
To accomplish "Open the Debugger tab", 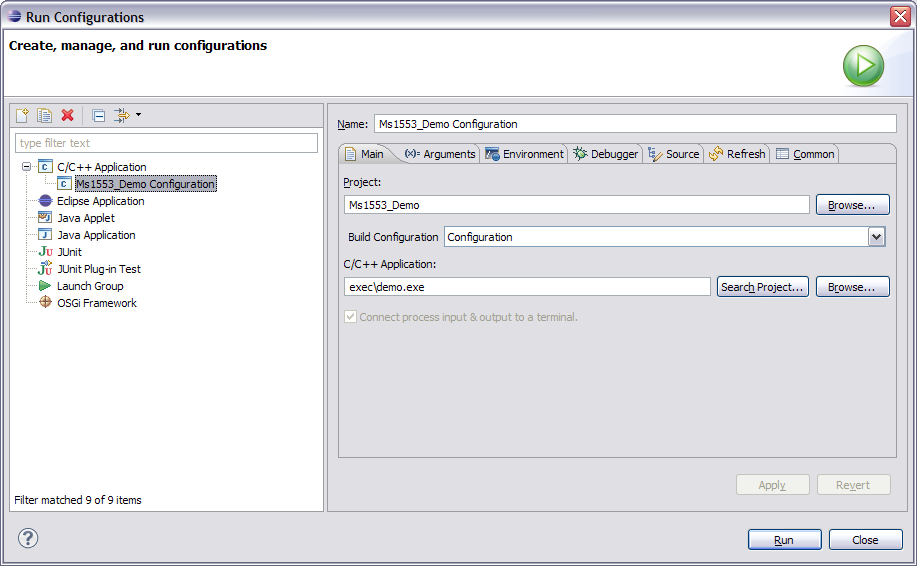I will click(x=606, y=154).
